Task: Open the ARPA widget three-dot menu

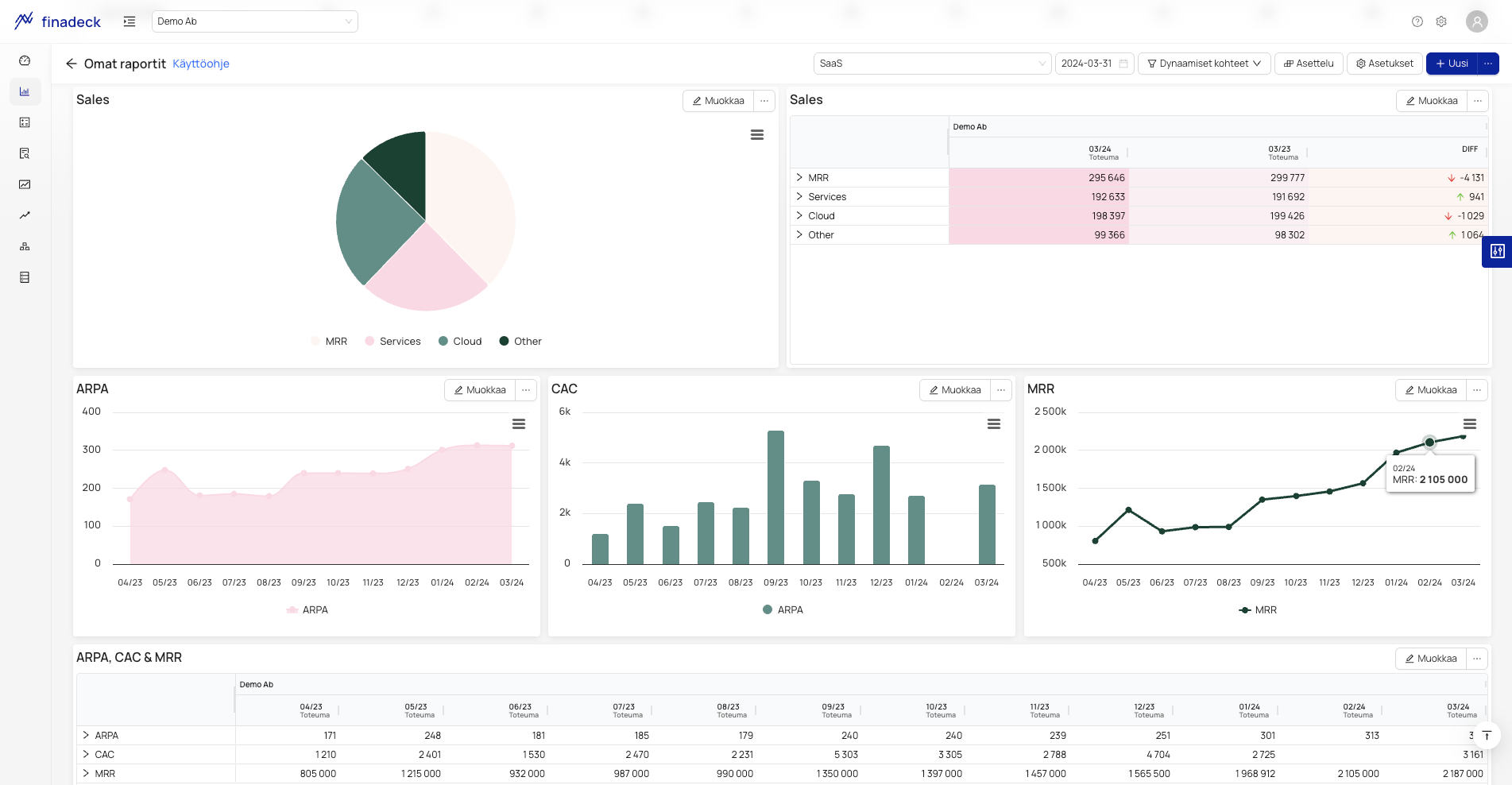Action: (526, 390)
